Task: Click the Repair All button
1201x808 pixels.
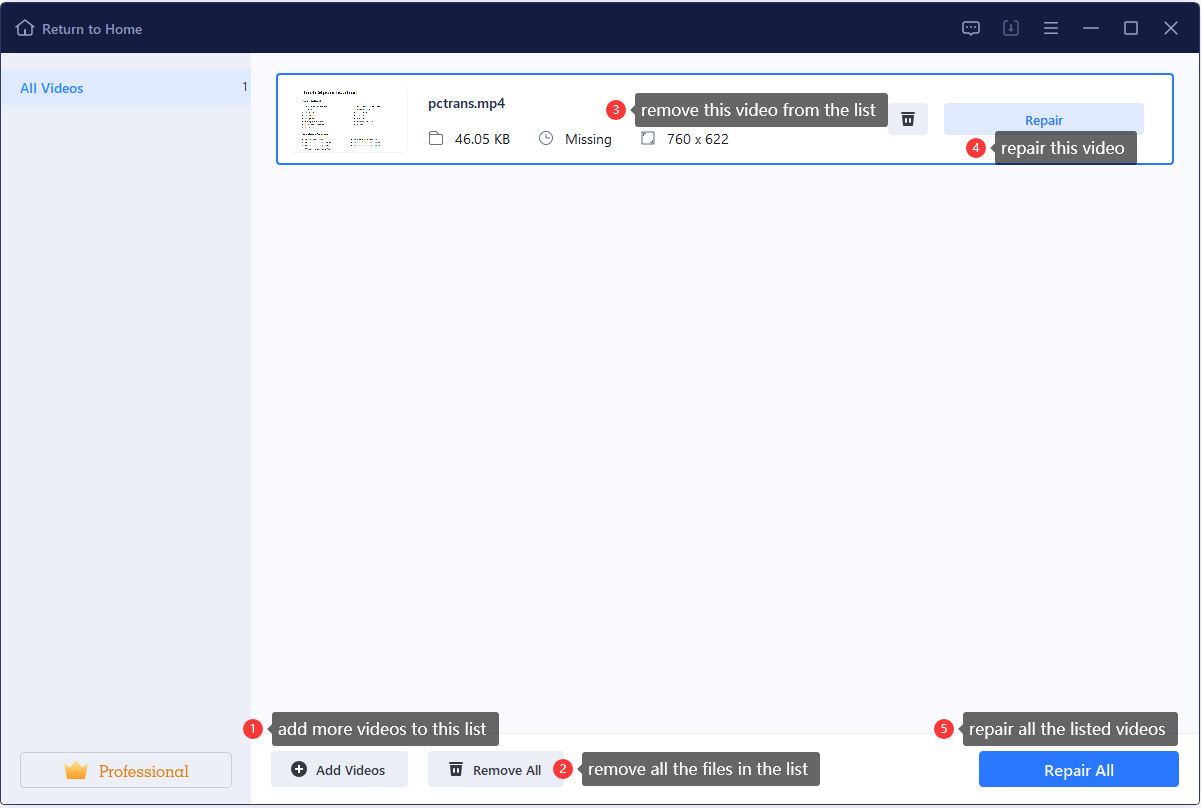Action: point(1078,769)
